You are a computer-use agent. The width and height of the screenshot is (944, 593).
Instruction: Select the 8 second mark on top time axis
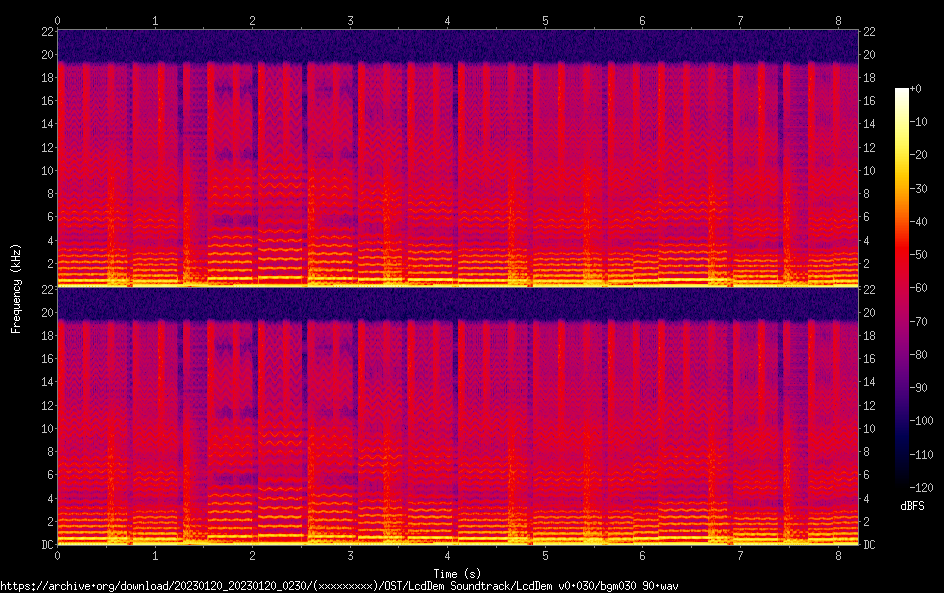click(838, 20)
